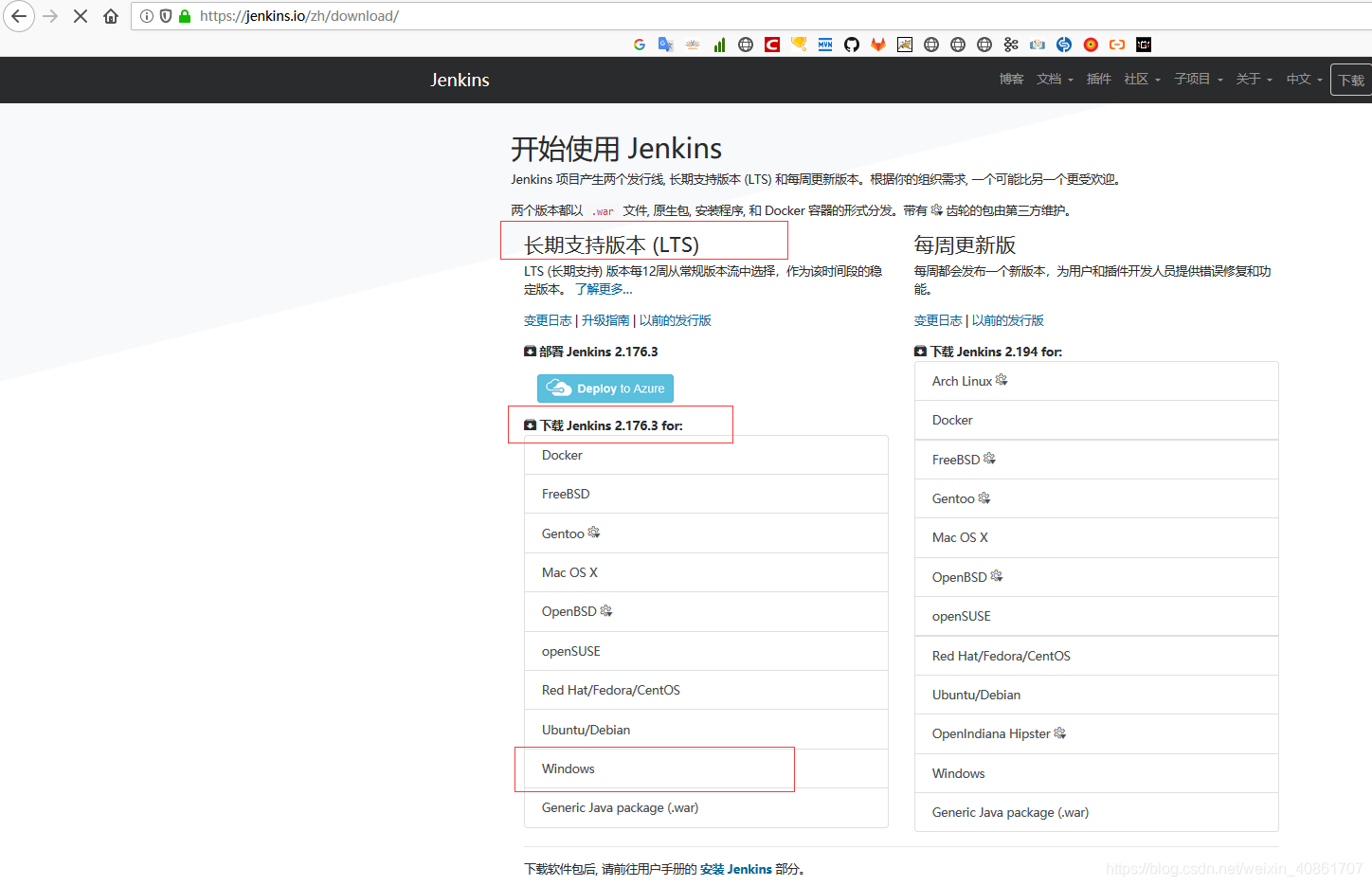Open the 了解更多 link under LTS

[604, 289]
